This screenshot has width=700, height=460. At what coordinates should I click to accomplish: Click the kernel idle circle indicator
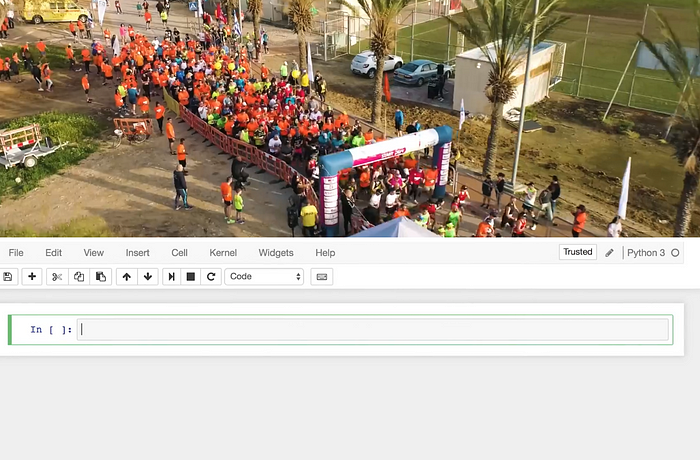675,253
